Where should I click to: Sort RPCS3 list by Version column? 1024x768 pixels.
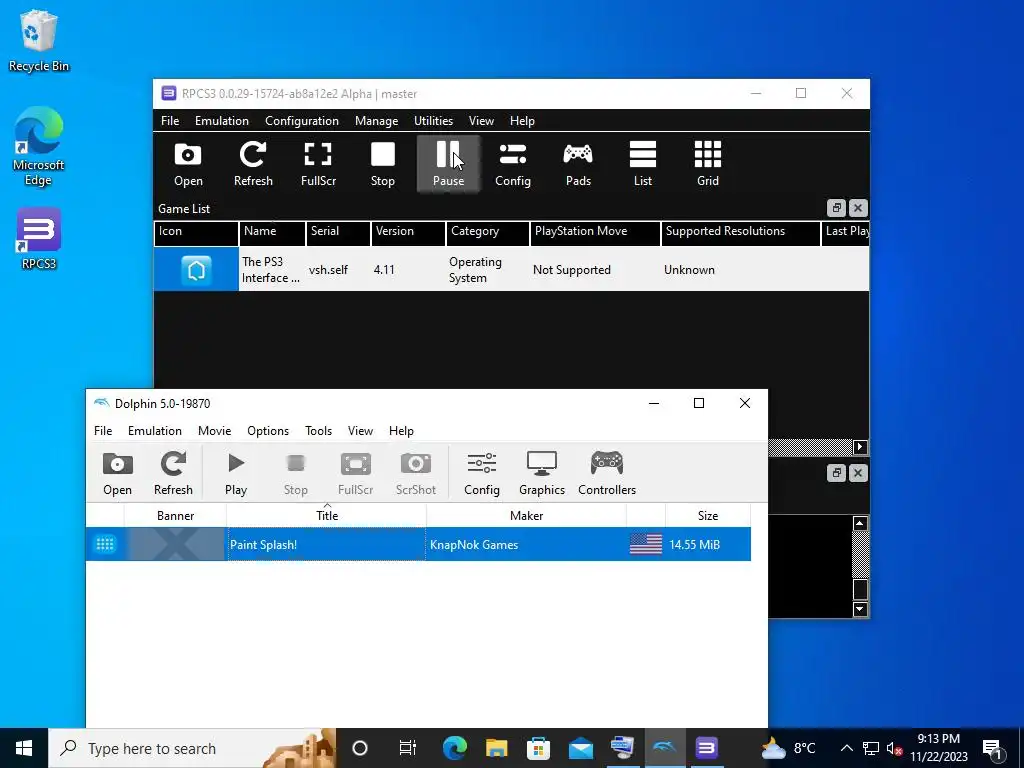pyautogui.click(x=408, y=231)
